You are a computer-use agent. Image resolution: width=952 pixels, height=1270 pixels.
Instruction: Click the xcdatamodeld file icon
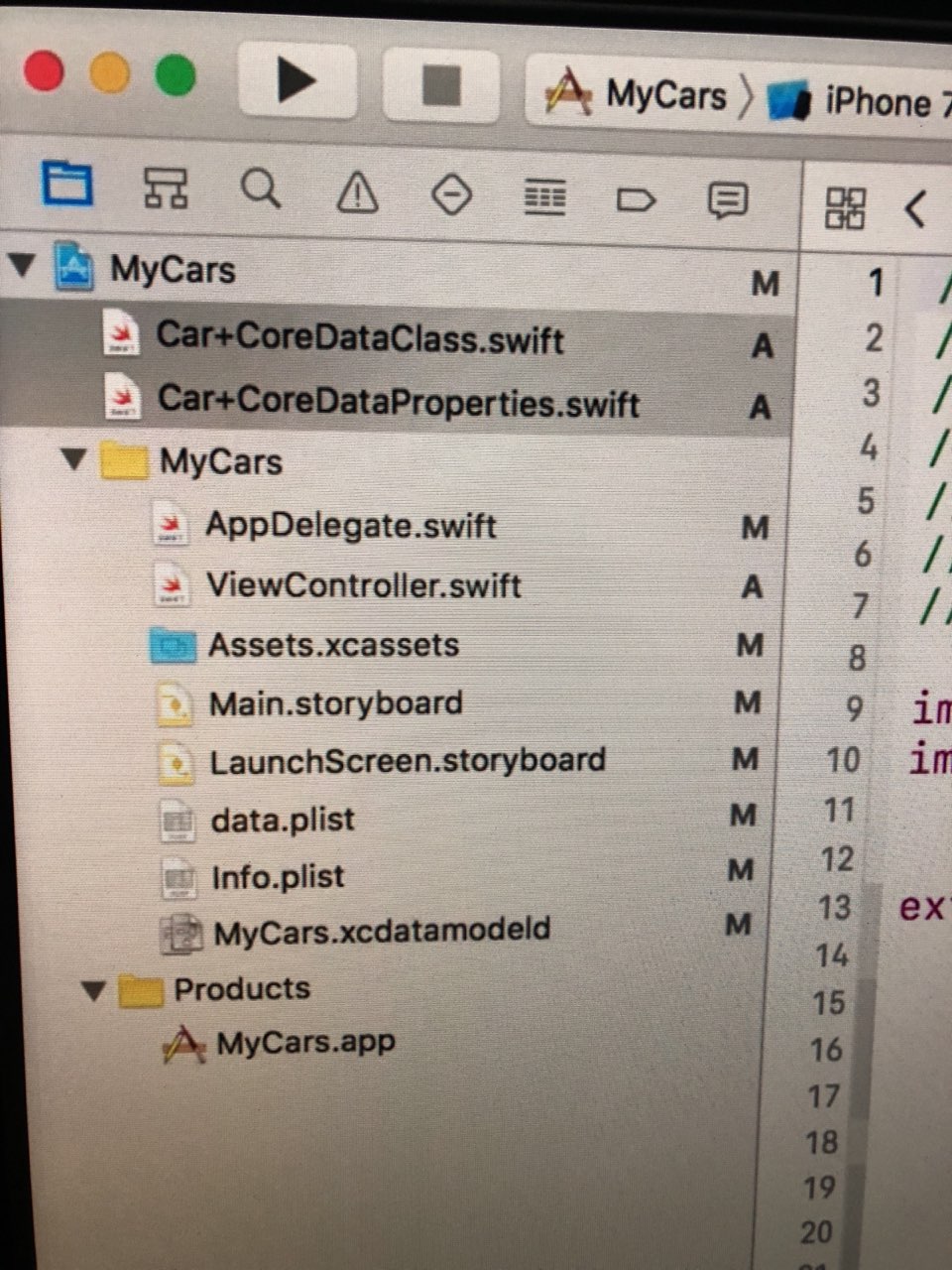(x=181, y=934)
